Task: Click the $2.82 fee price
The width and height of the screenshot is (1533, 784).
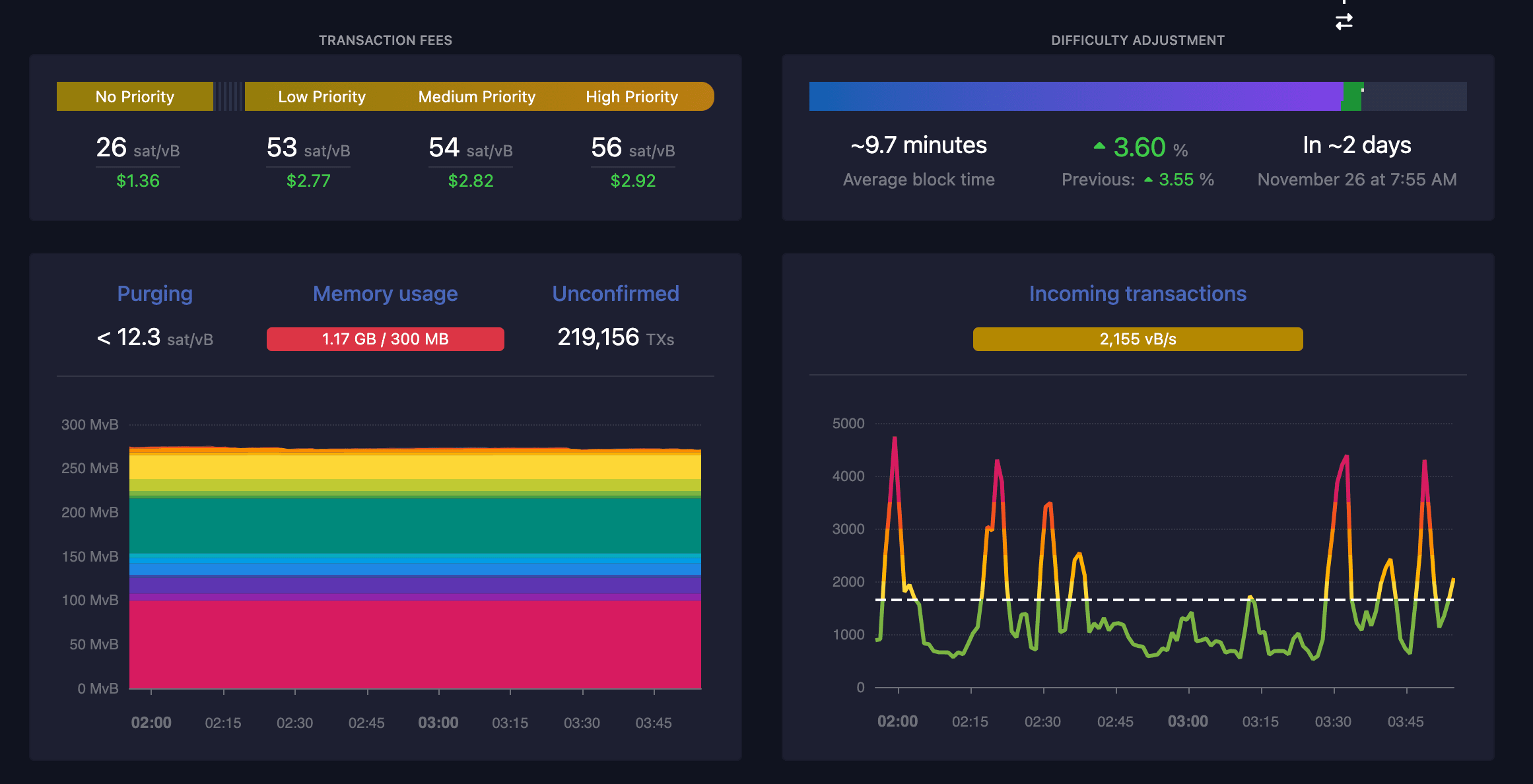Action: (x=470, y=181)
